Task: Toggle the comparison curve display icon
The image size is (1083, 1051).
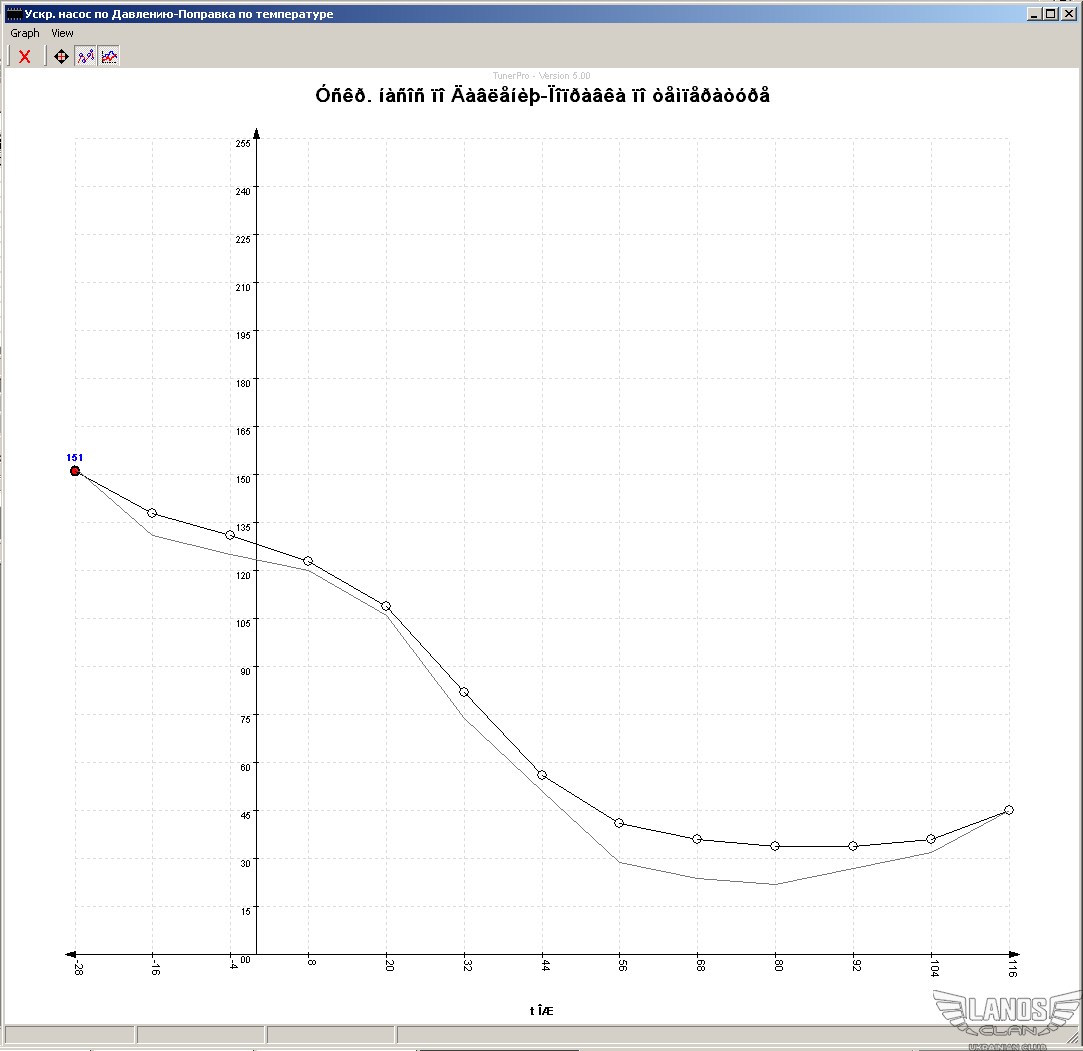Action: coord(109,57)
